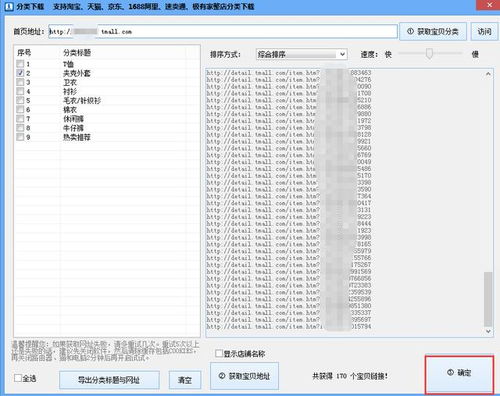Image resolution: width=500 pixels, height=396 pixels.
Task: Click the scrollbar down arrow in URL list
Action: [x=488, y=331]
